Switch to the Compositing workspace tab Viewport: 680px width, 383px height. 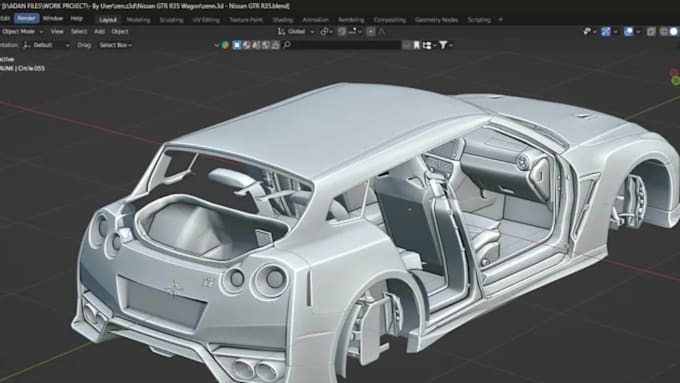389,20
